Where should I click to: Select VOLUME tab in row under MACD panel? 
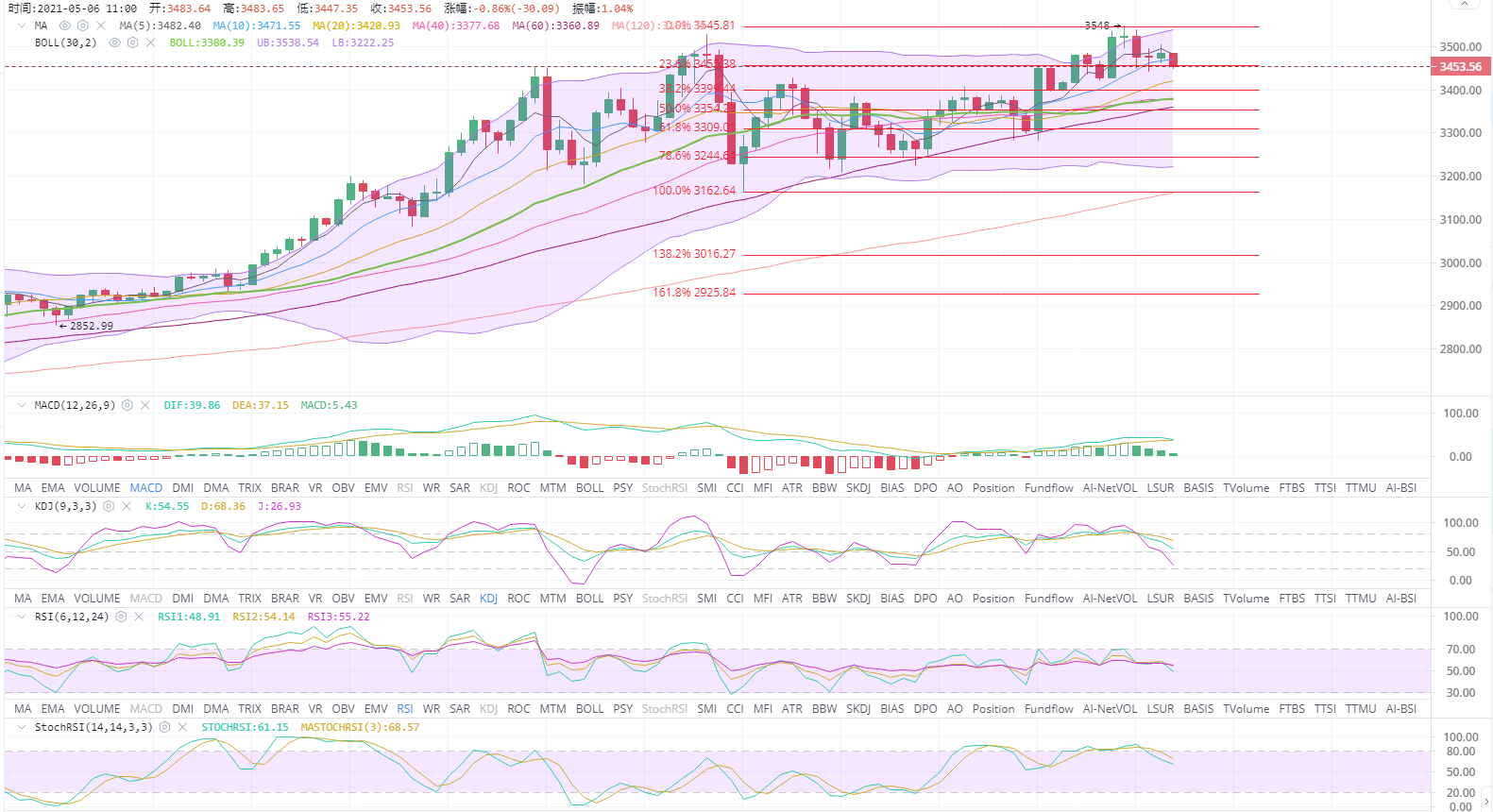97,488
